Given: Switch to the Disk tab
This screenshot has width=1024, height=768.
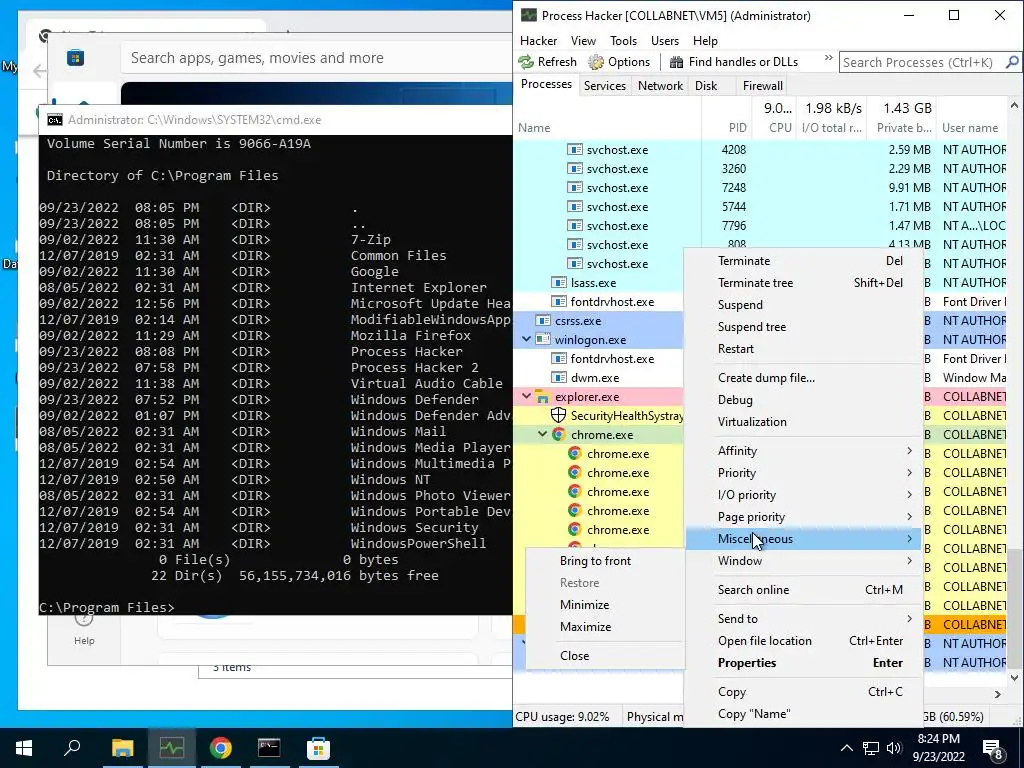Looking at the screenshot, I should point(706,86).
